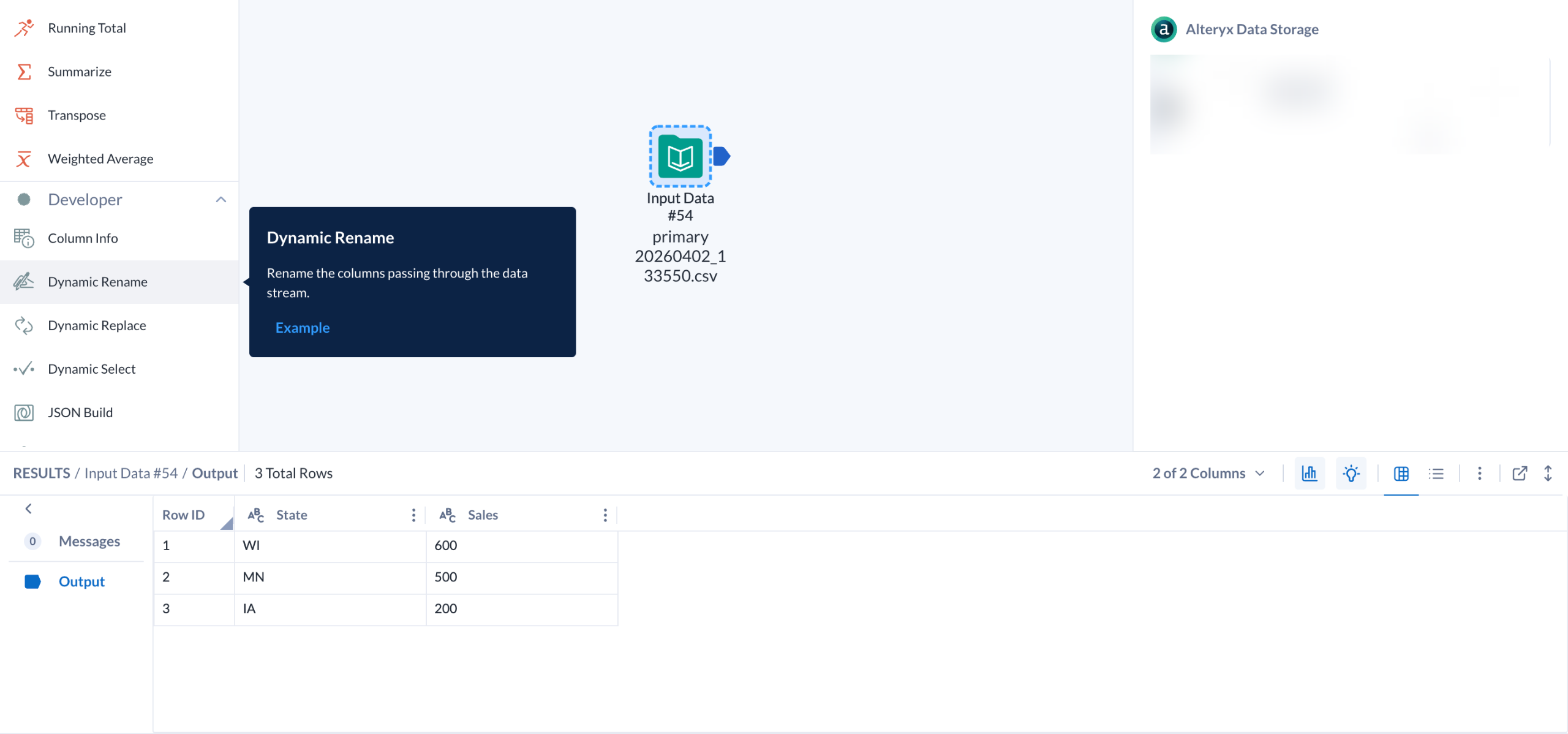Switch results to list view
Screen dimensions: 1568x734
pyautogui.click(x=1436, y=473)
